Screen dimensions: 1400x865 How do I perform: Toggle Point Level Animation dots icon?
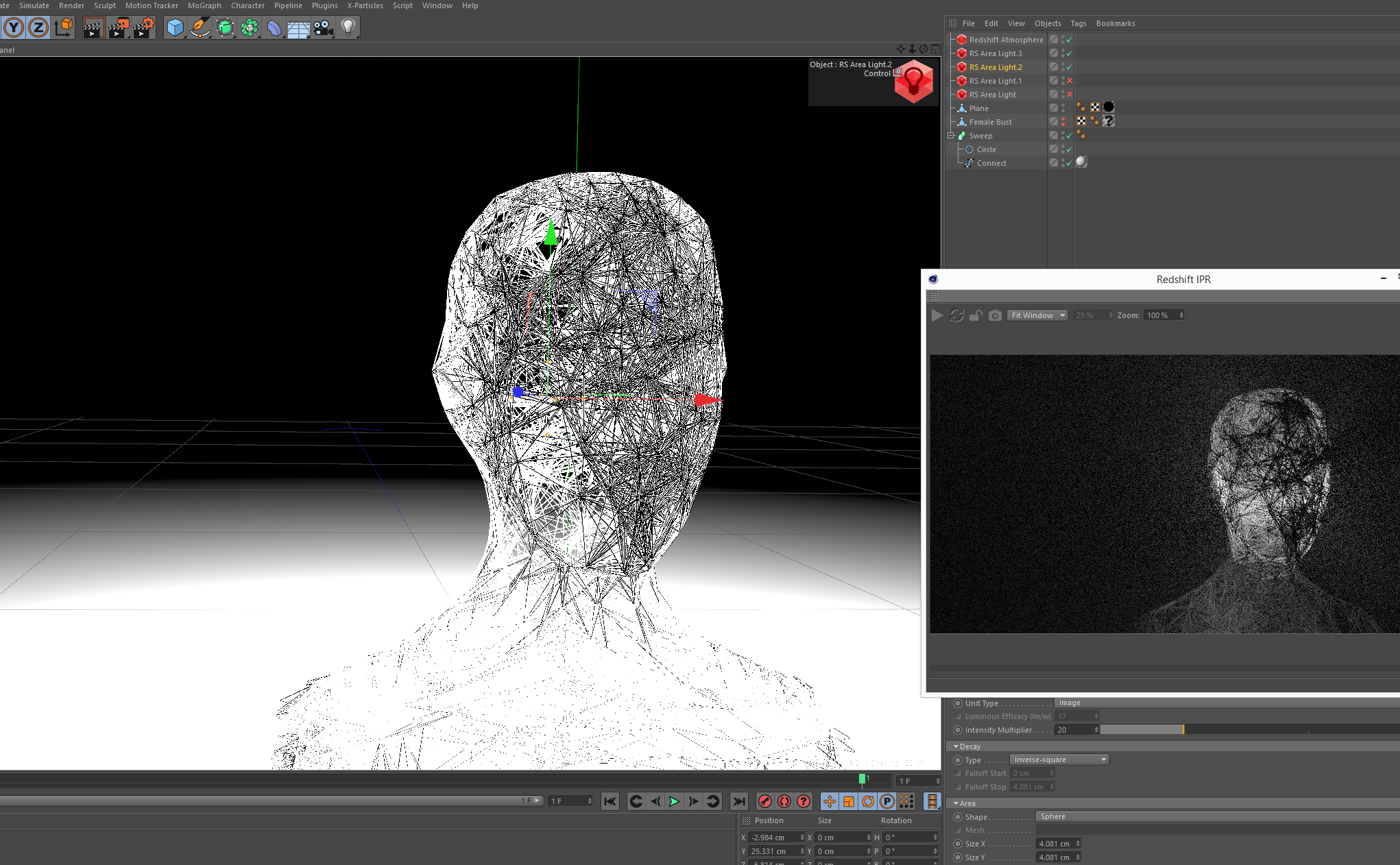(x=906, y=801)
